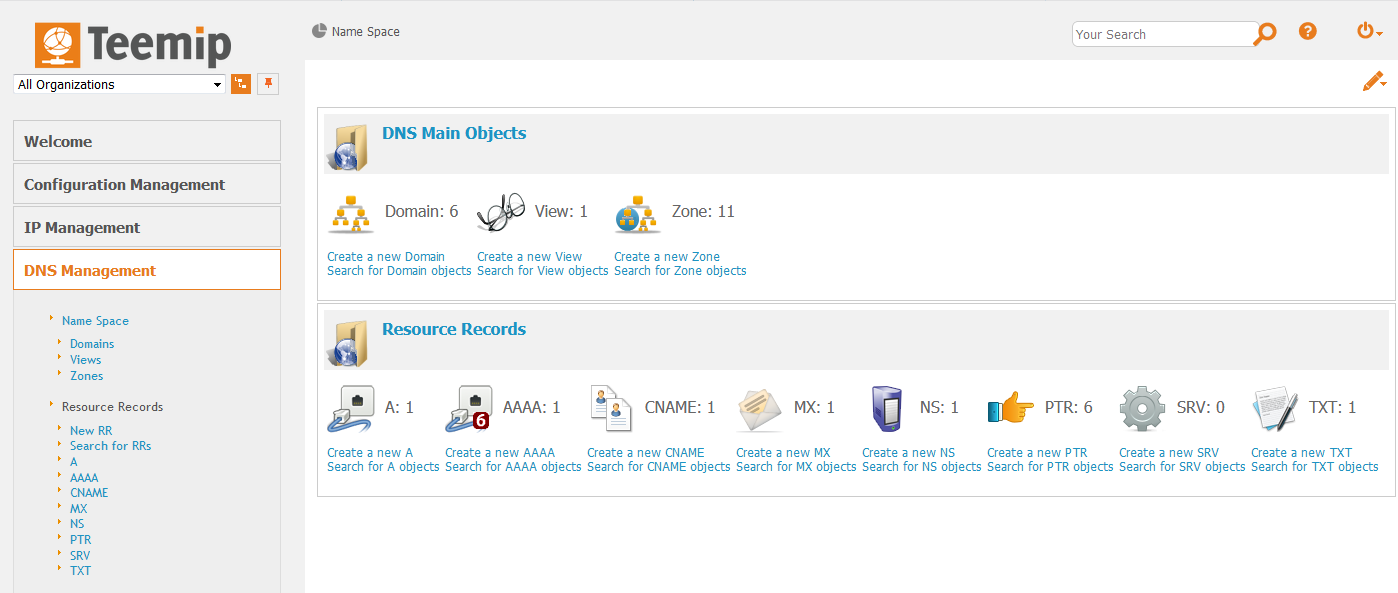Open the orange help question mark icon
This screenshot has width=1398, height=593.
[1307, 31]
